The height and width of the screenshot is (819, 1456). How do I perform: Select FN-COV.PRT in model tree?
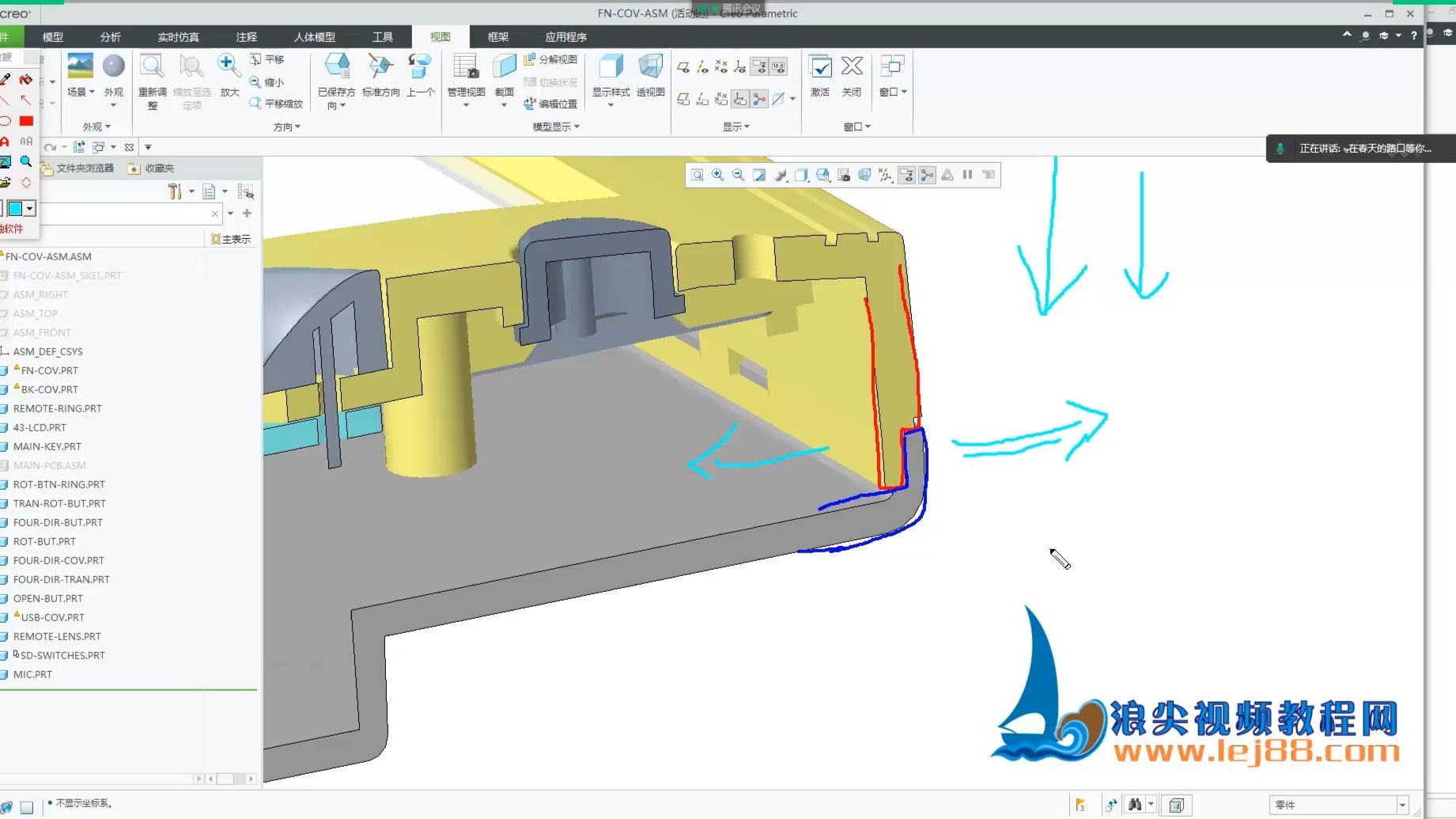tap(49, 370)
